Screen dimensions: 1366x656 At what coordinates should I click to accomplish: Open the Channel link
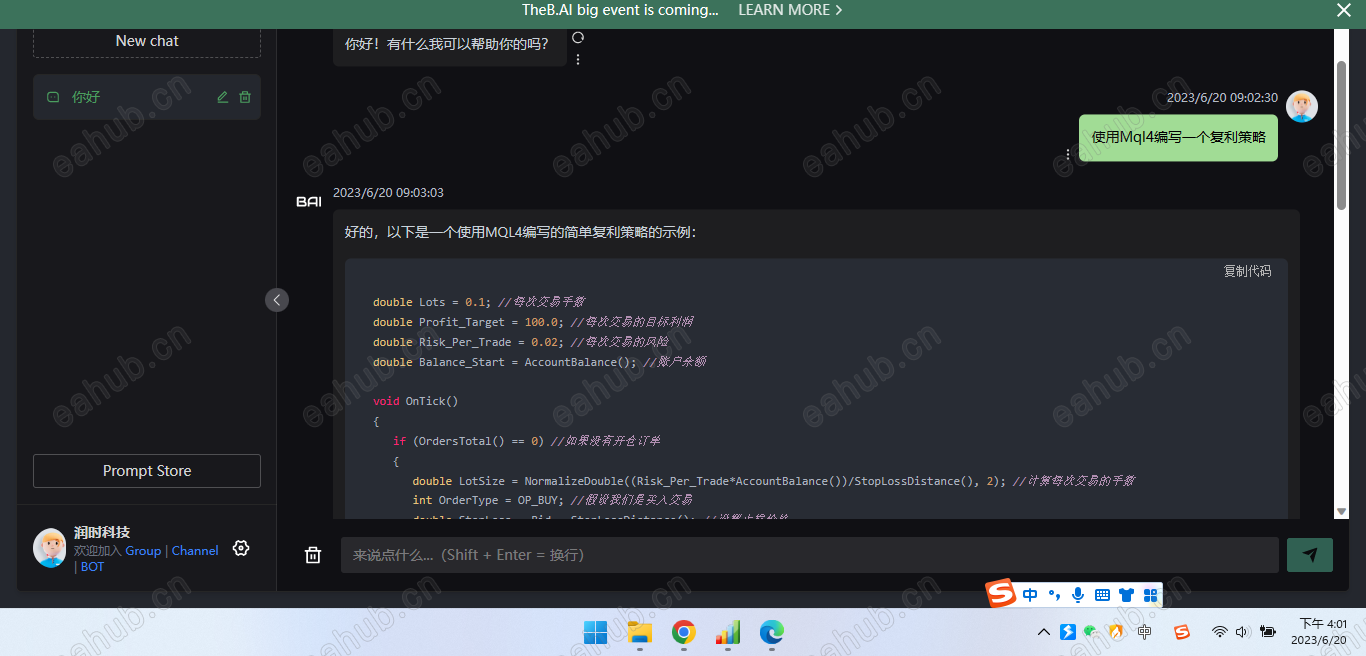pyautogui.click(x=195, y=550)
